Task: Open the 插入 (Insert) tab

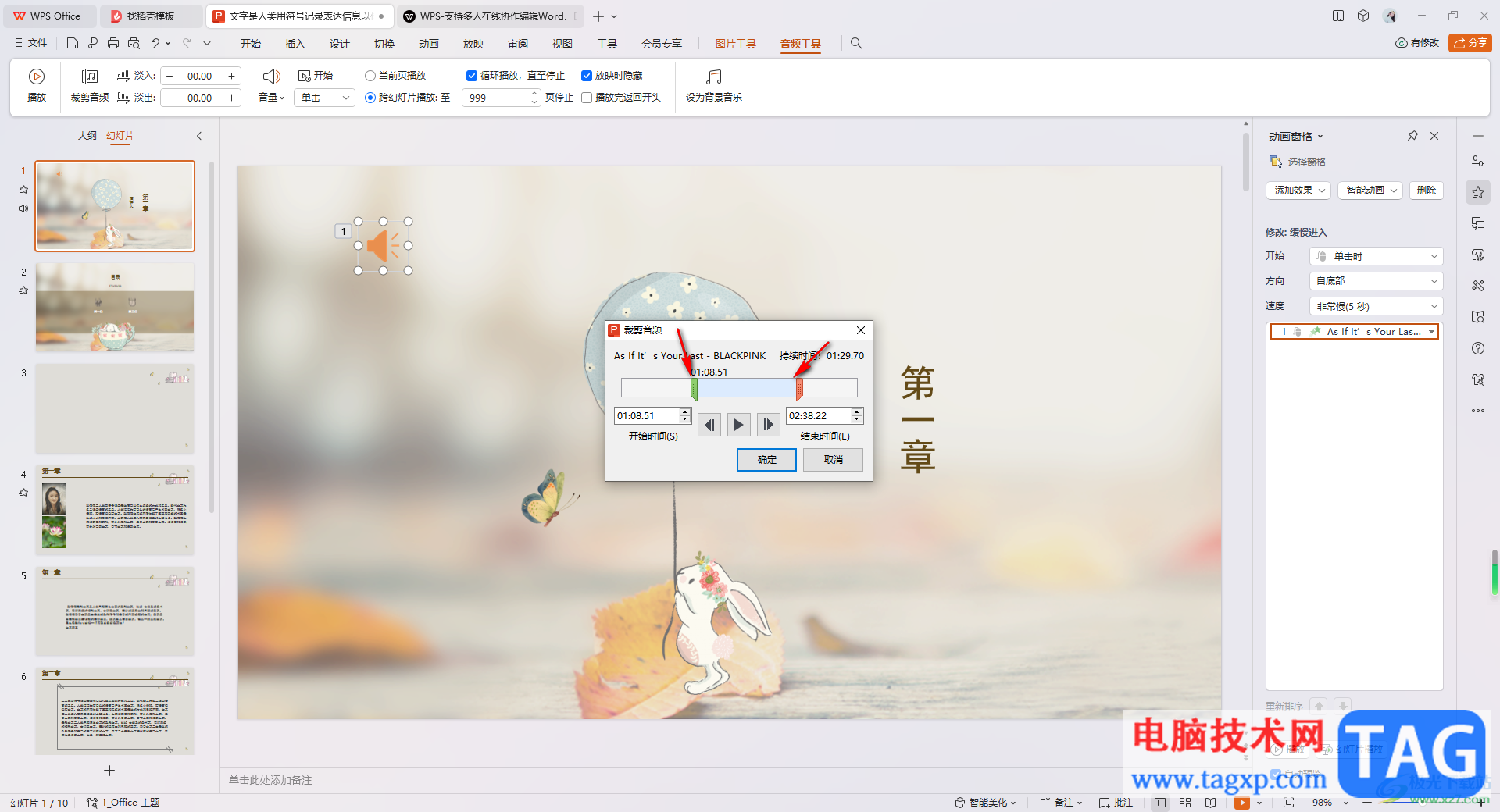Action: (295, 44)
